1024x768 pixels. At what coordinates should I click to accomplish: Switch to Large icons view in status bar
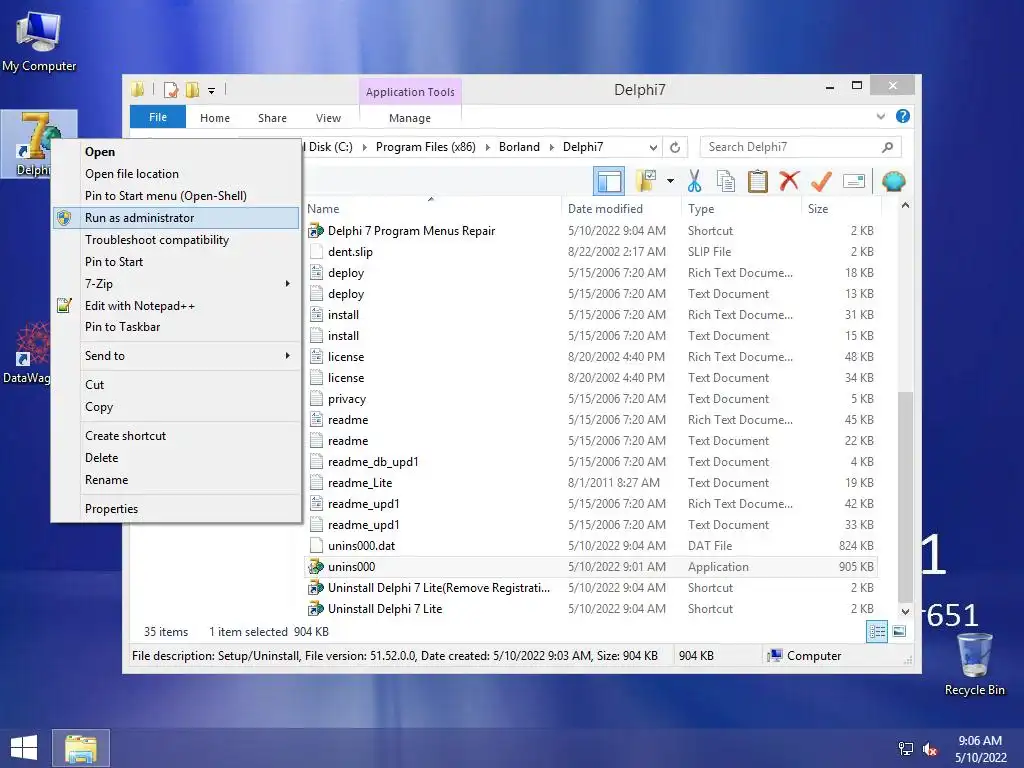coord(899,632)
